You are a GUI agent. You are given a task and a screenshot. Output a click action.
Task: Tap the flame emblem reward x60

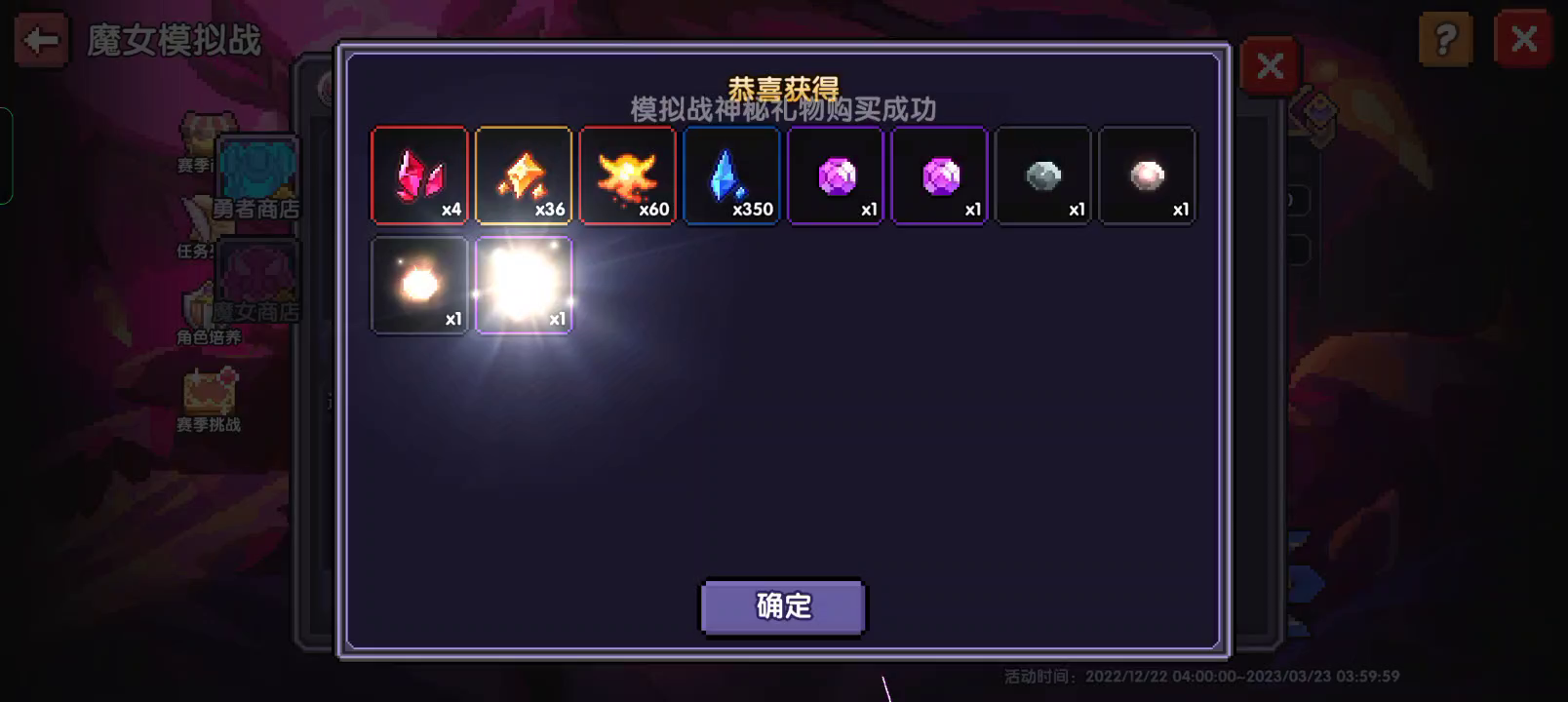point(627,175)
